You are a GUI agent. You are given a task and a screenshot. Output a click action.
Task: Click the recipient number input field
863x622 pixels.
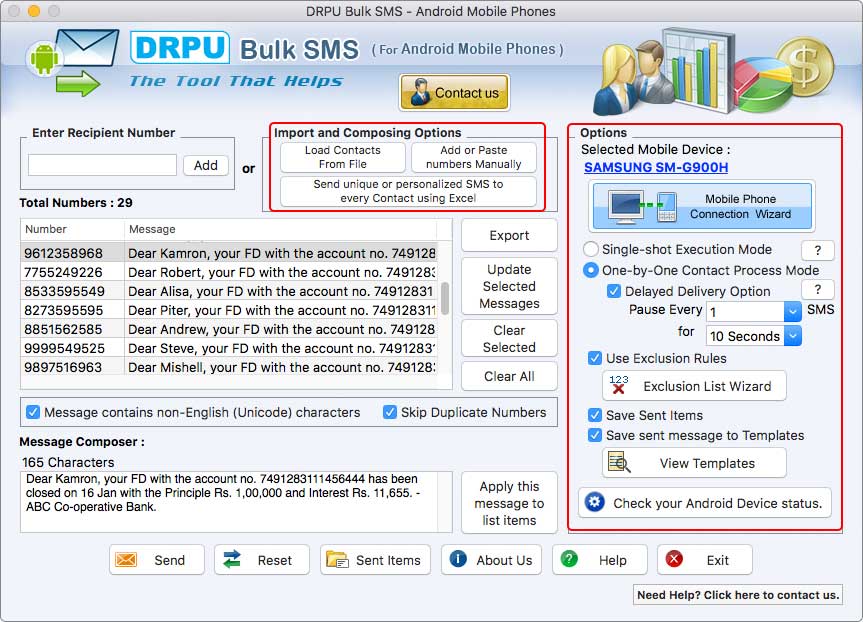(x=102, y=165)
